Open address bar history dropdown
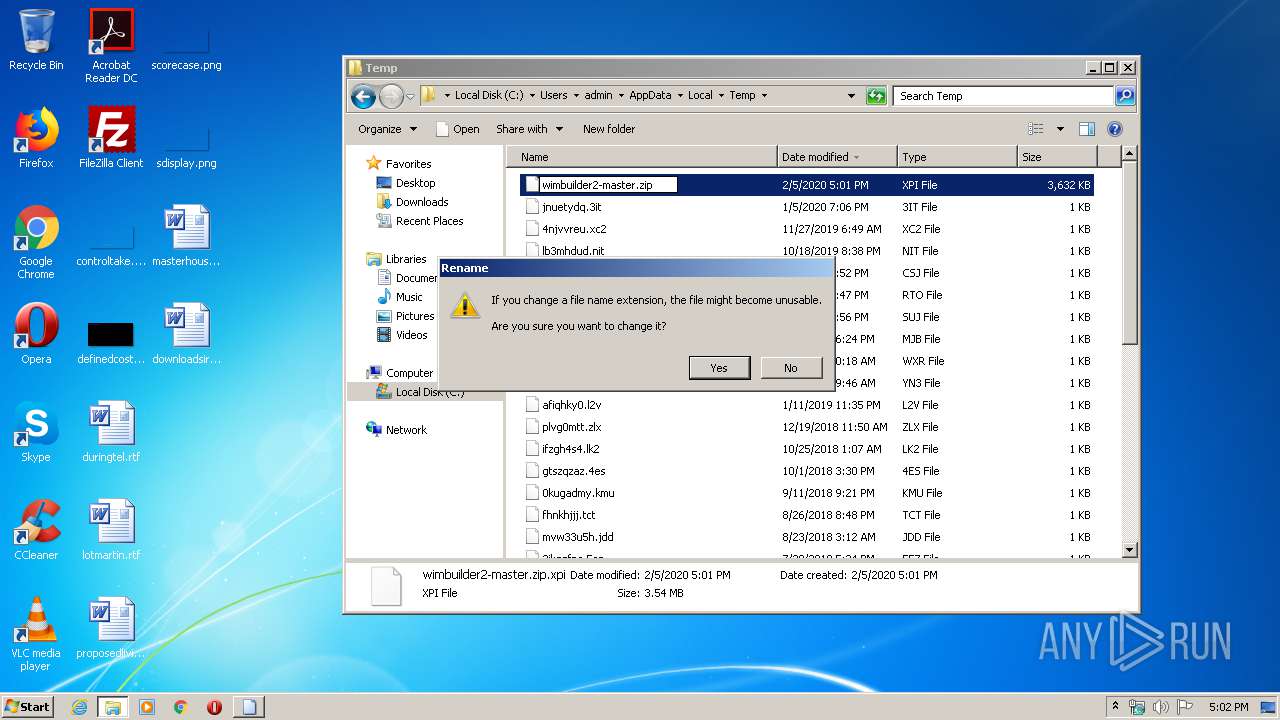The image size is (1280, 720). point(851,96)
